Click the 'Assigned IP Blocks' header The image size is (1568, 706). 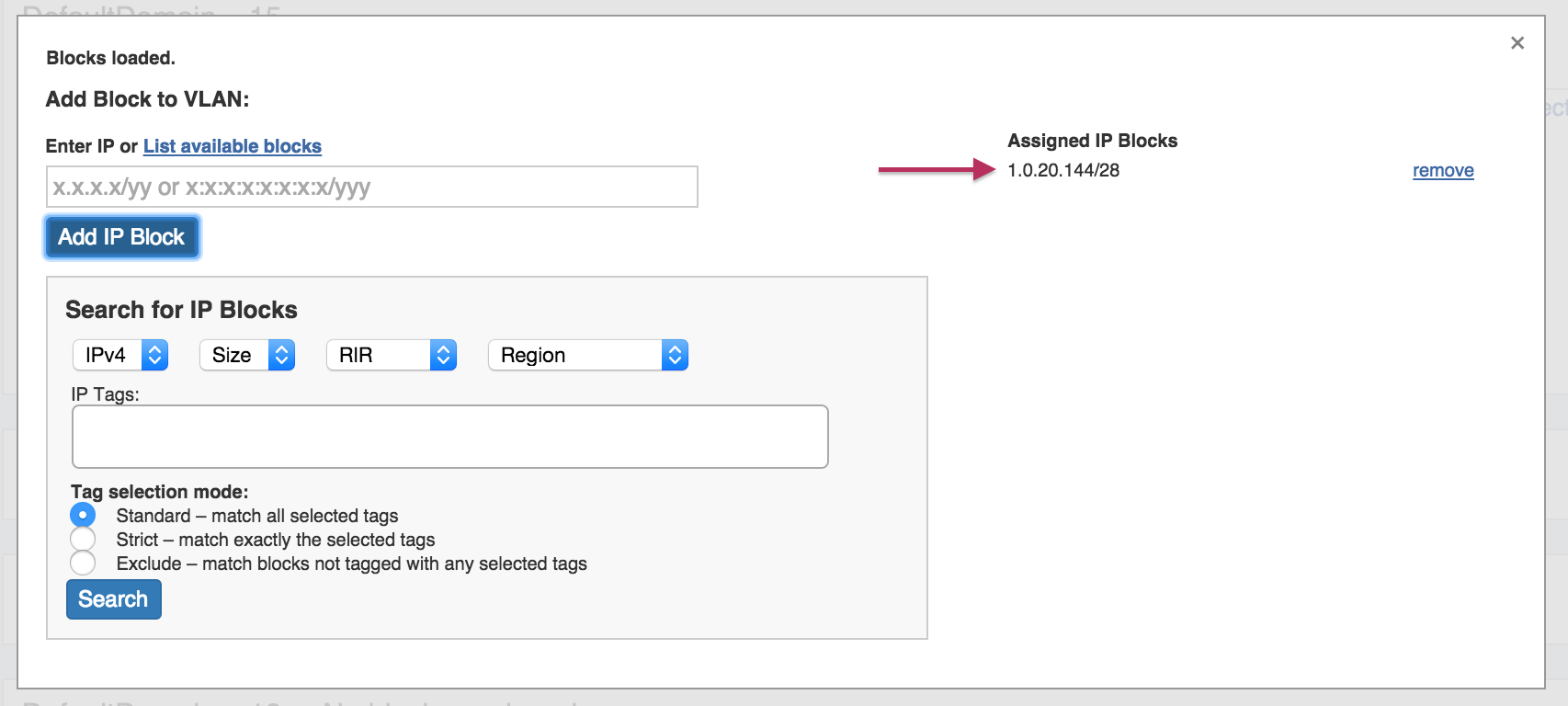(x=1092, y=141)
